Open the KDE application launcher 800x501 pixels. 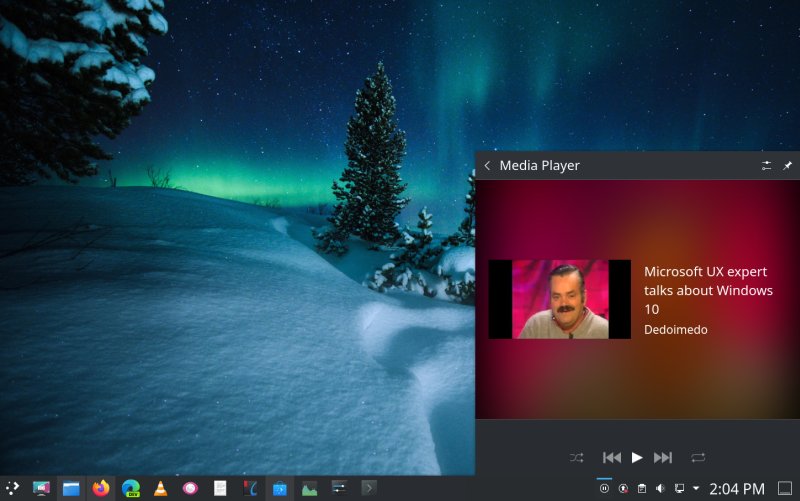point(13,488)
